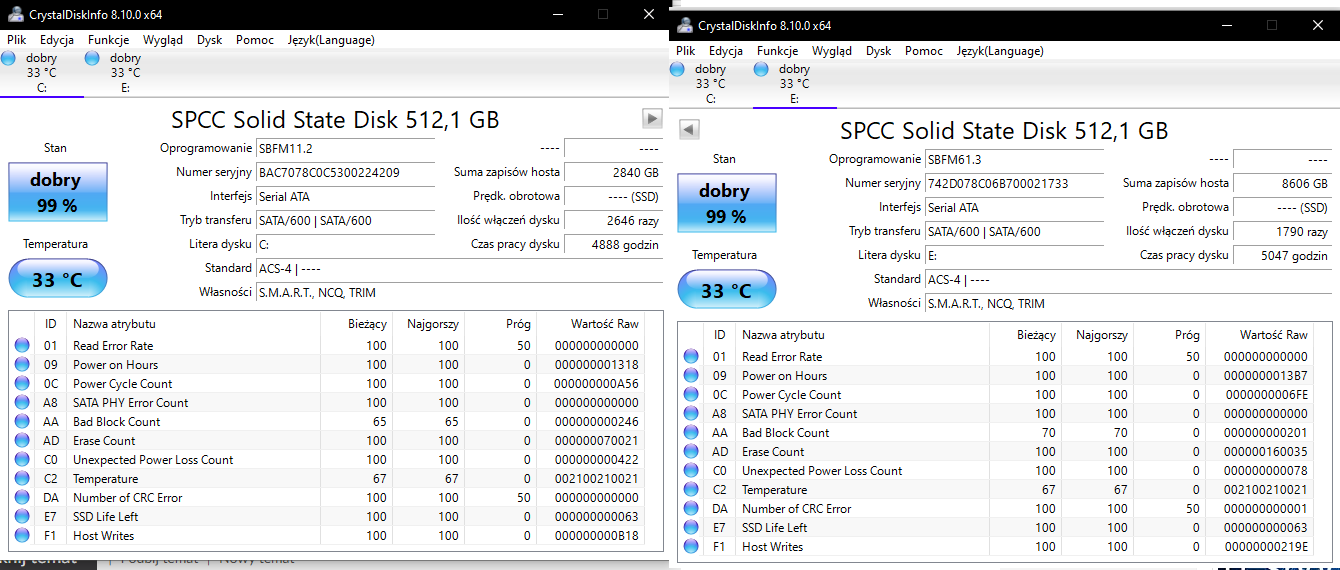Select disk E: status orb in left window
This screenshot has height=570, width=1340.
[x=93, y=58]
